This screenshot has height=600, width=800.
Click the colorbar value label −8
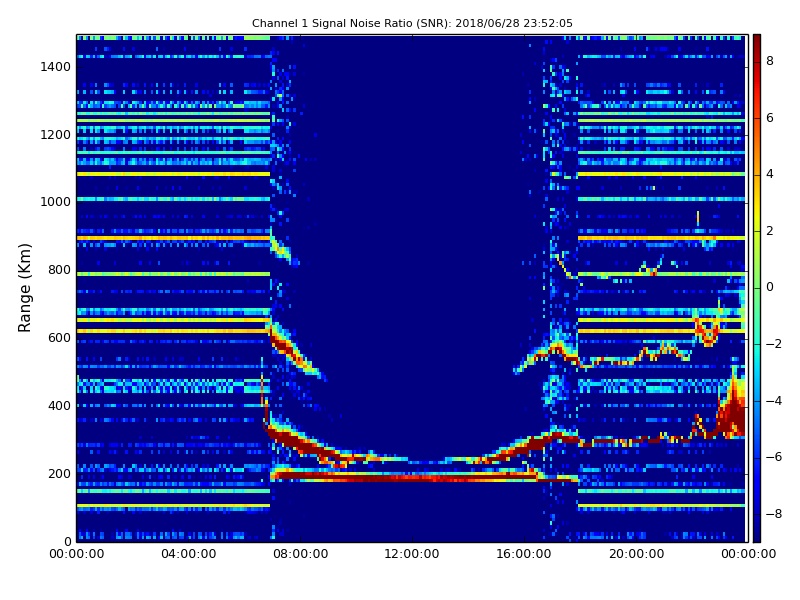point(773,514)
